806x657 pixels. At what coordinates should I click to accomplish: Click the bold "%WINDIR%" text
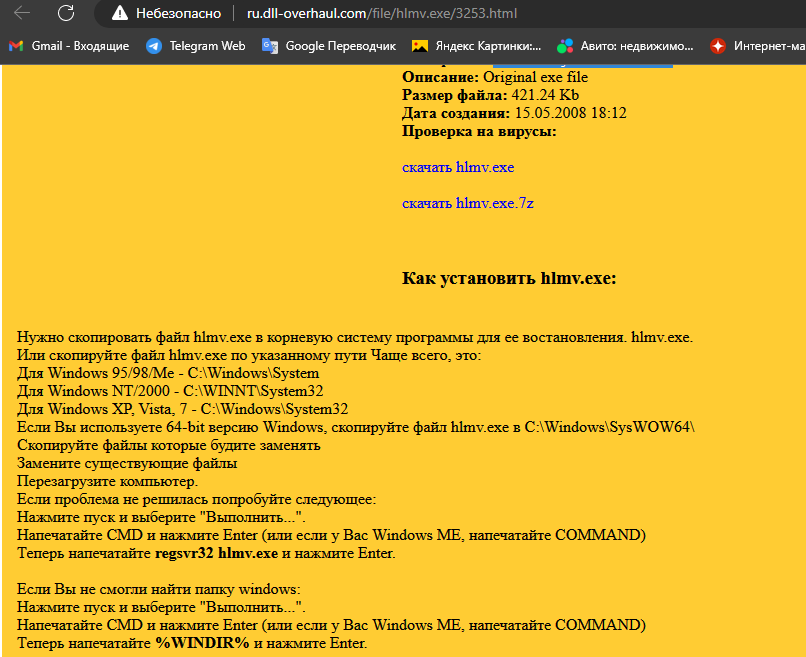202,643
